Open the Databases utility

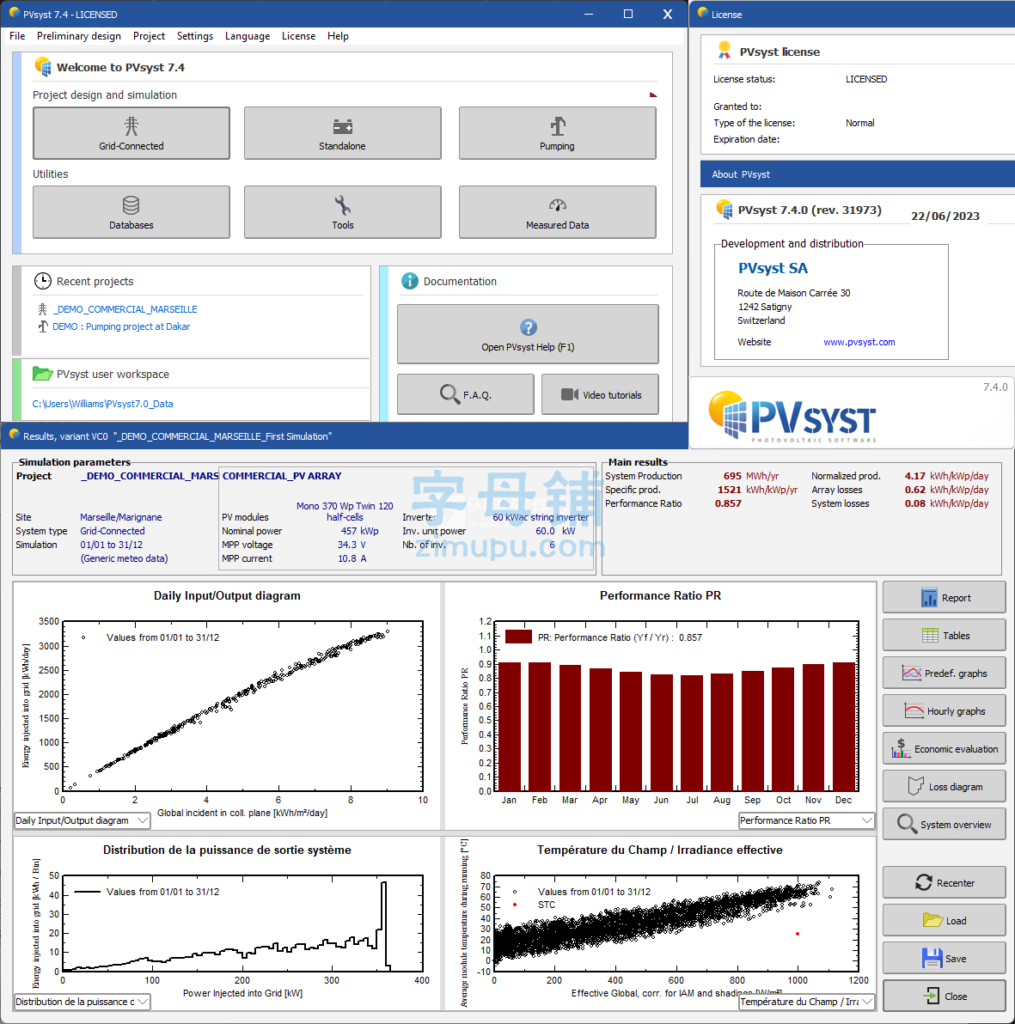pyautogui.click(x=131, y=212)
